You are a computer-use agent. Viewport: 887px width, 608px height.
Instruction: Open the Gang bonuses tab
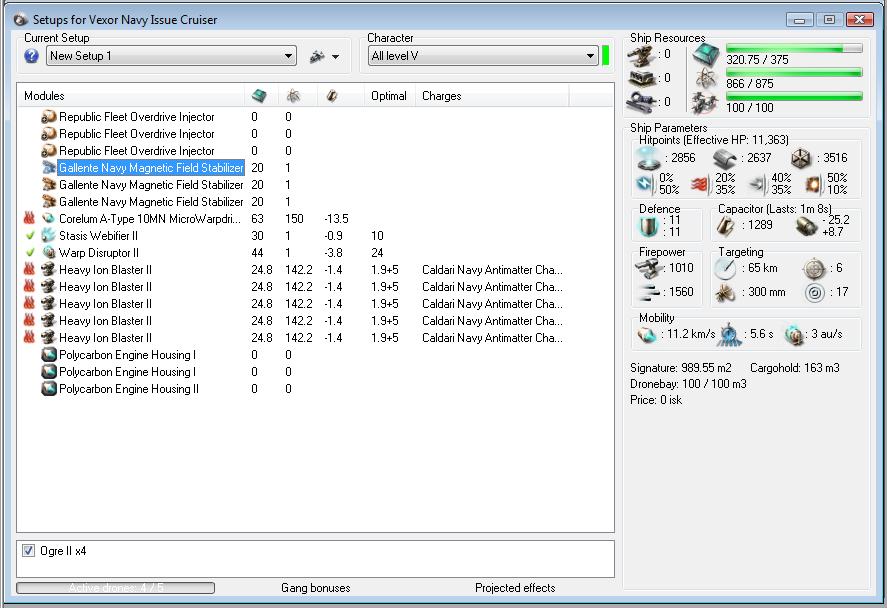pyautogui.click(x=316, y=588)
